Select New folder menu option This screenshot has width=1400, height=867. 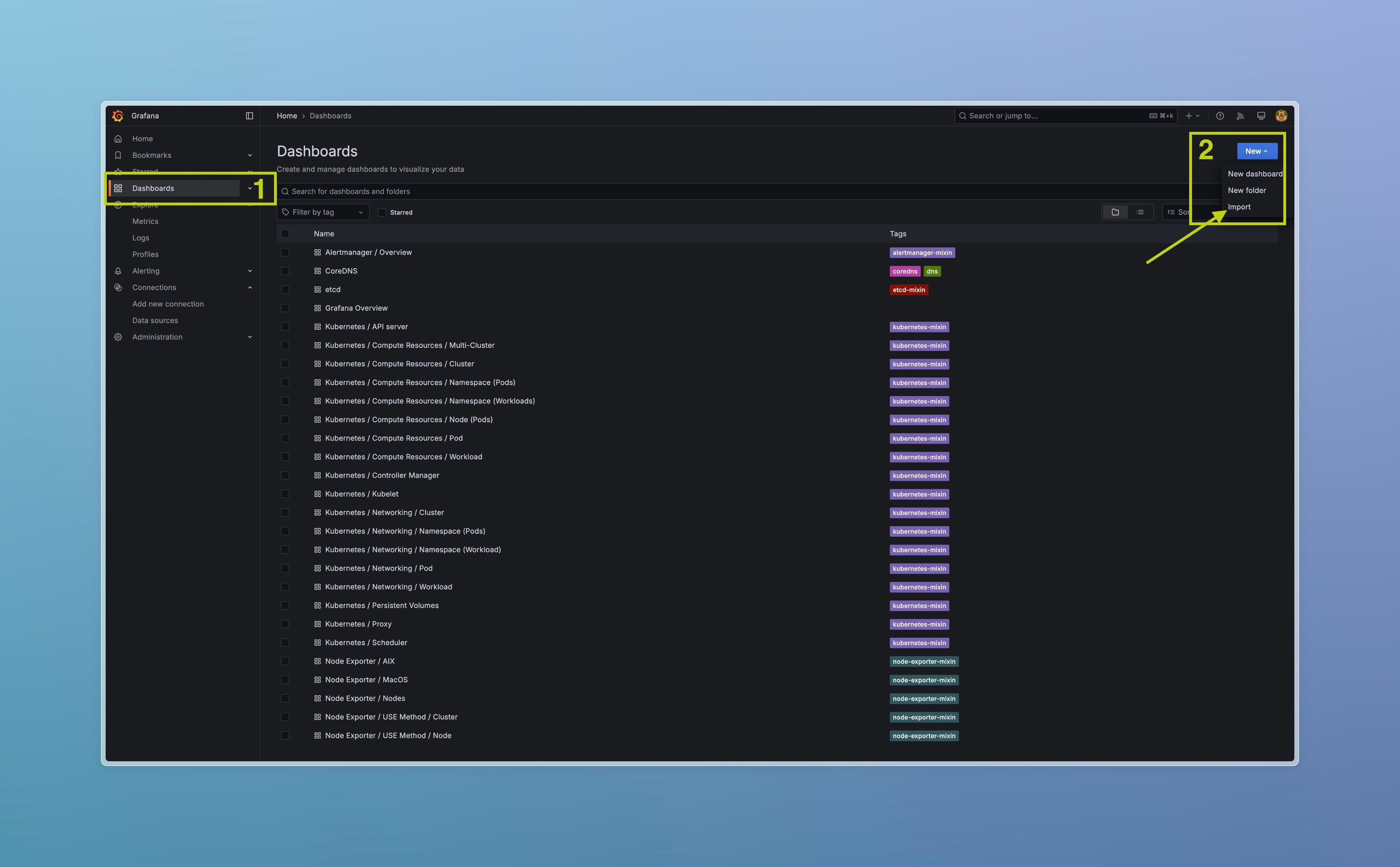pos(1246,190)
